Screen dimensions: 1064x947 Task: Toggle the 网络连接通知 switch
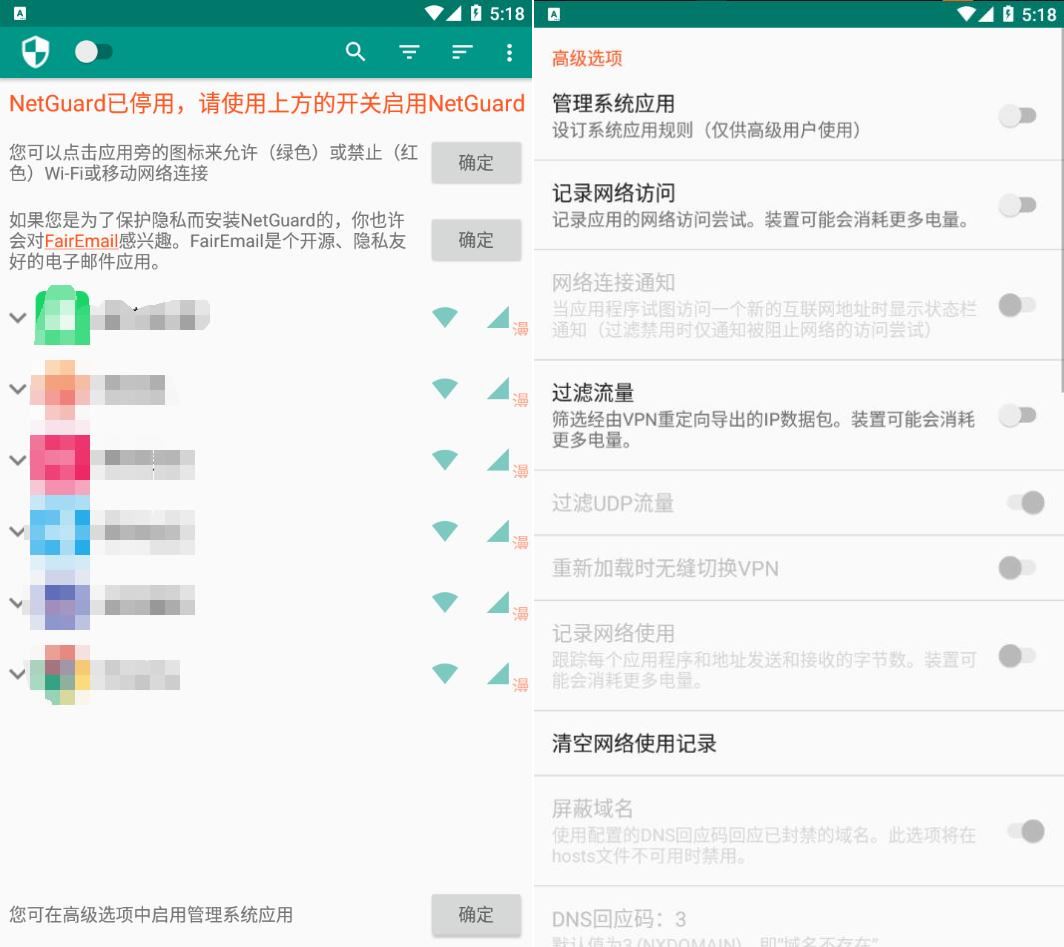(1017, 305)
